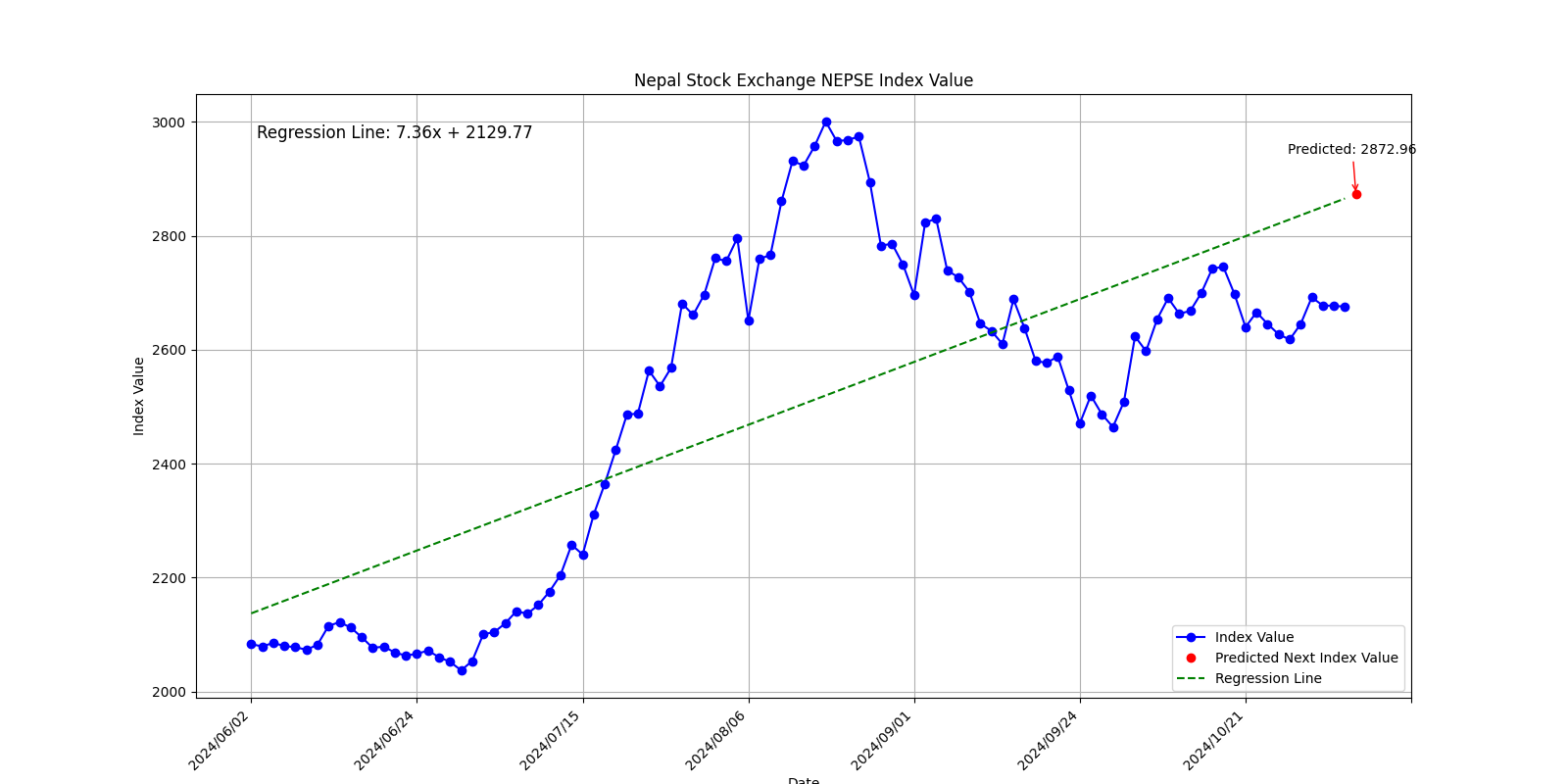The height and width of the screenshot is (784, 1568).
Task: Click the x-axis date label 2024/06/02
Action: point(220,740)
